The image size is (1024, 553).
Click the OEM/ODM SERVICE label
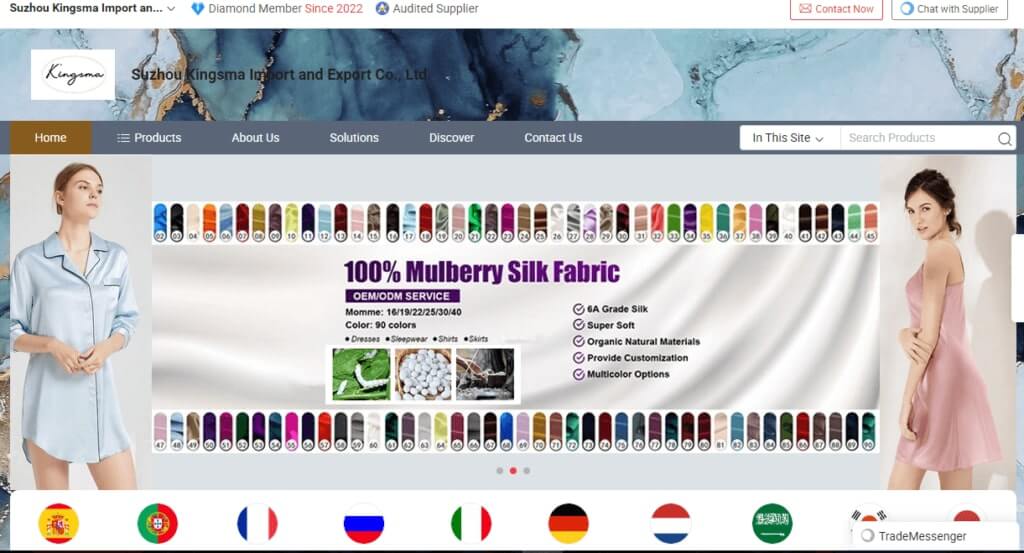point(402,296)
